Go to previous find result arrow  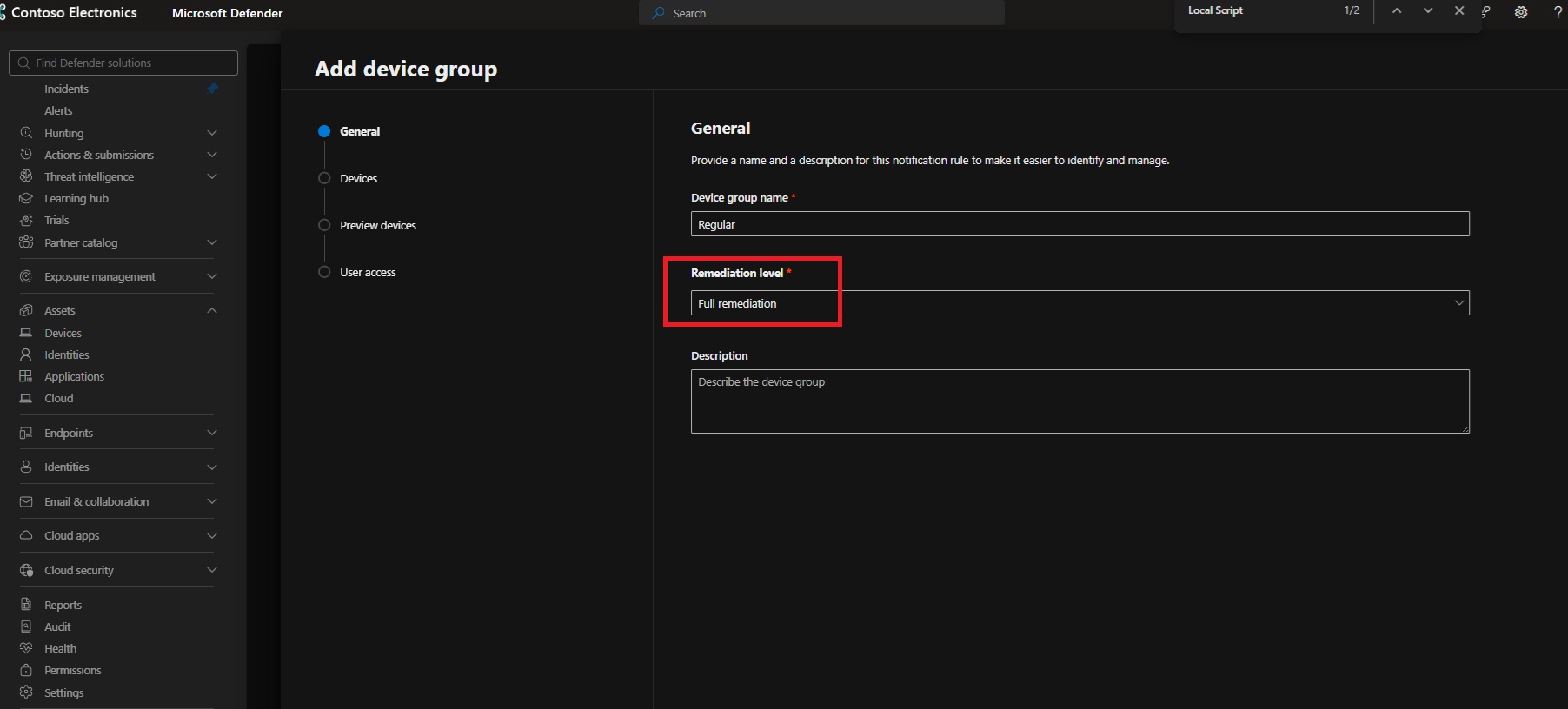pos(1397,10)
